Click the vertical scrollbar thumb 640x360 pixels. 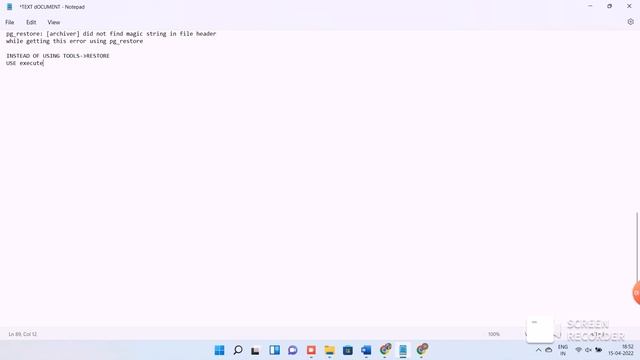(x=637, y=246)
